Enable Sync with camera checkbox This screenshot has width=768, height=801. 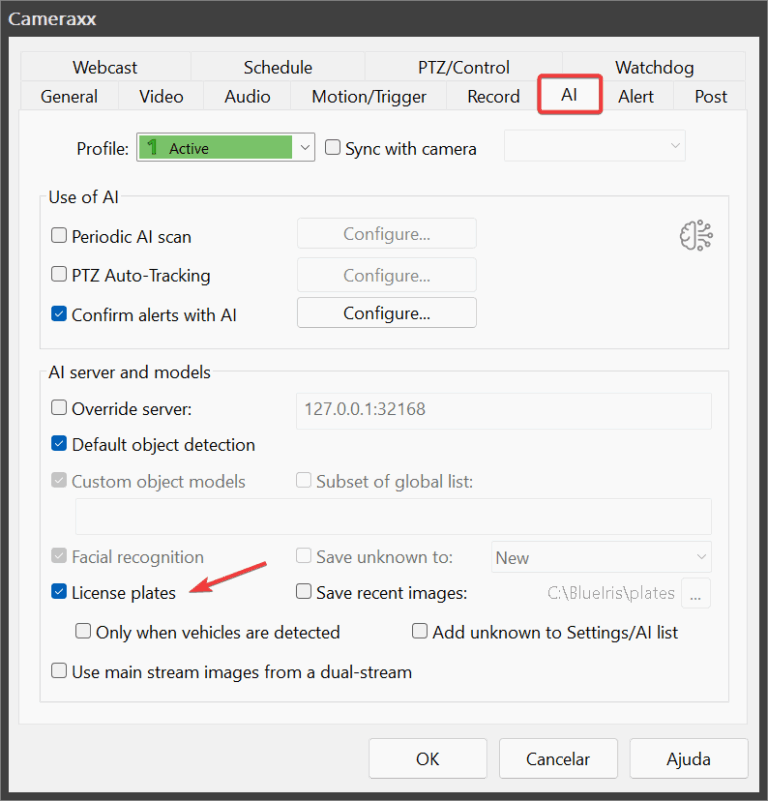334,148
